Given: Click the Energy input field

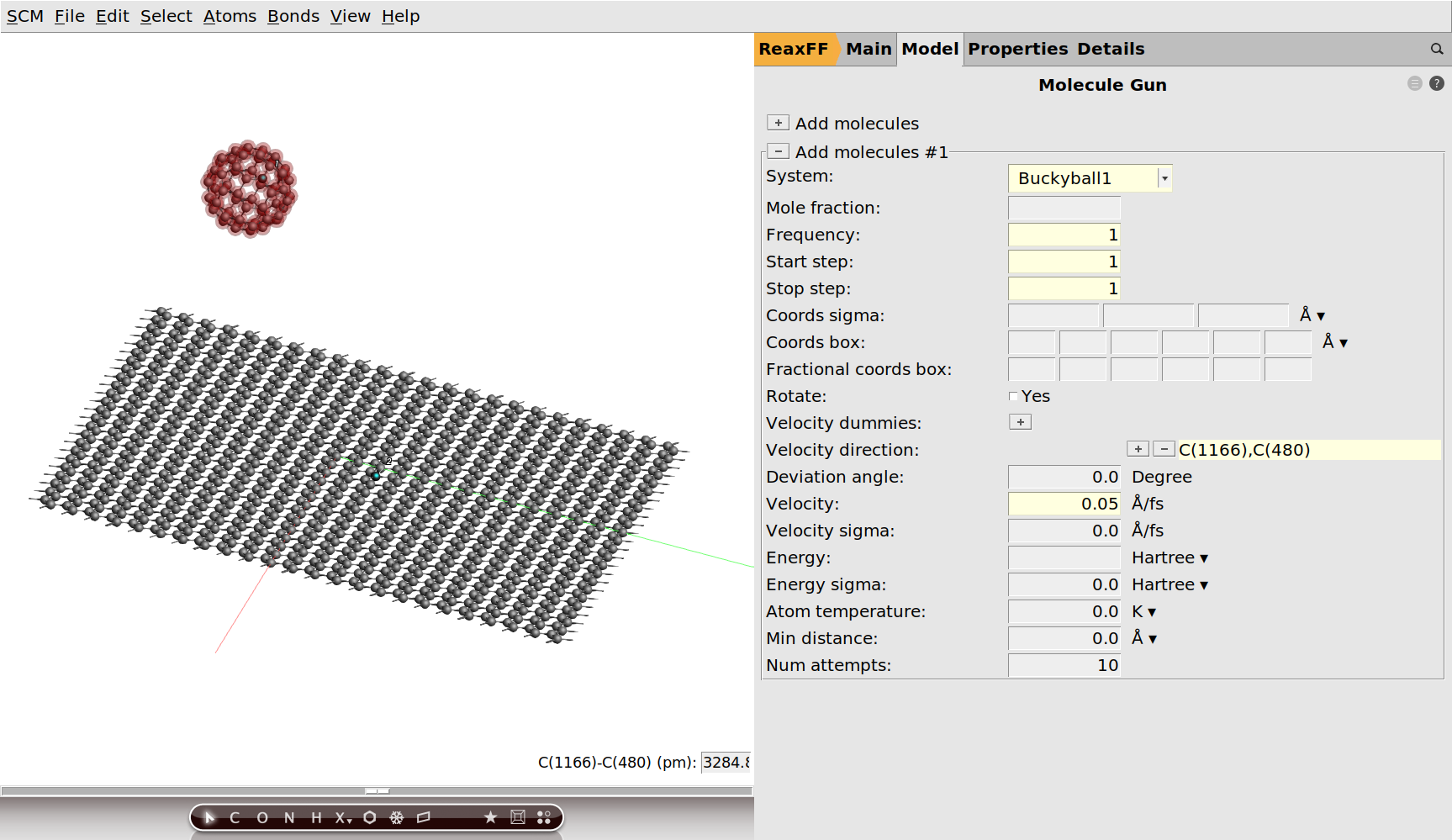Looking at the screenshot, I should click(x=1064, y=557).
